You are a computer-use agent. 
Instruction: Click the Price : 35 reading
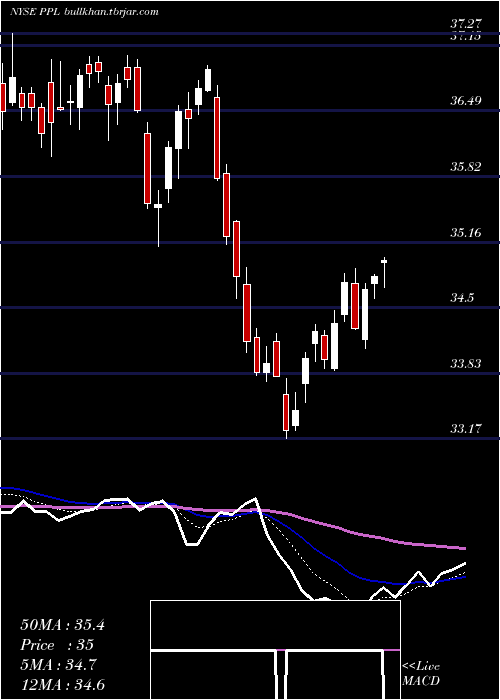coord(57,645)
